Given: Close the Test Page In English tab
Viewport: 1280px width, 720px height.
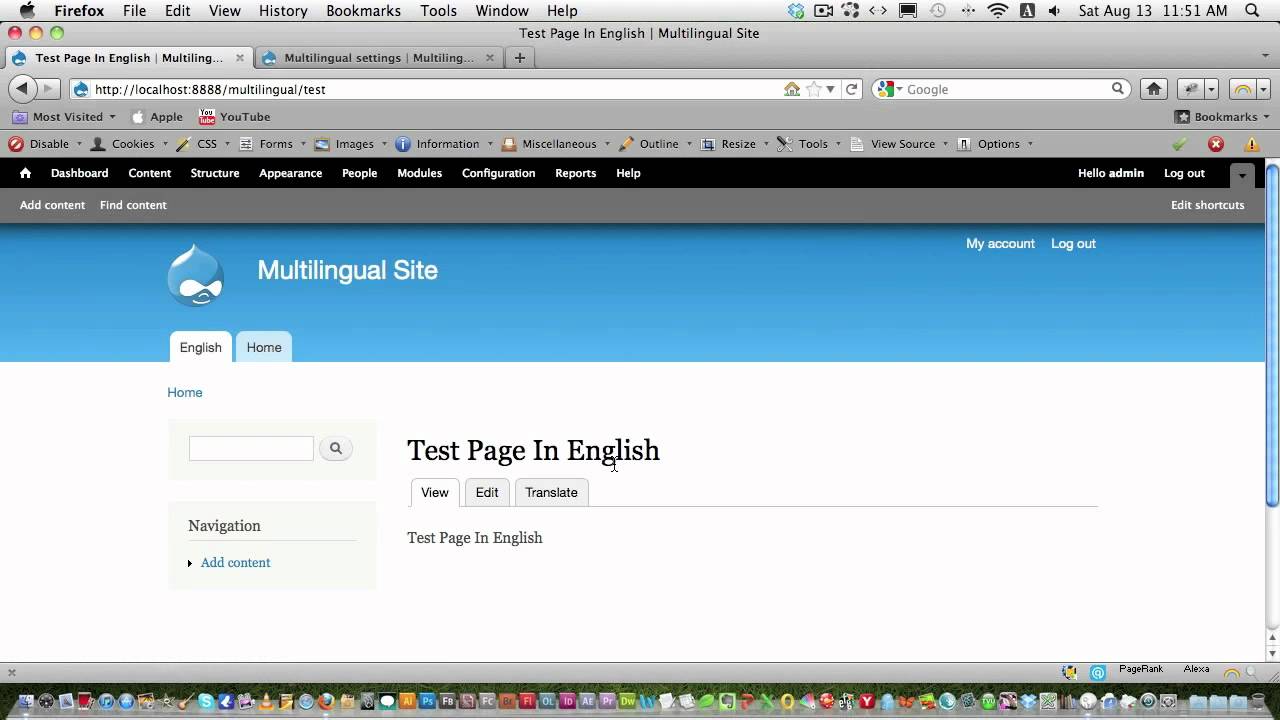Looking at the screenshot, I should 240,58.
